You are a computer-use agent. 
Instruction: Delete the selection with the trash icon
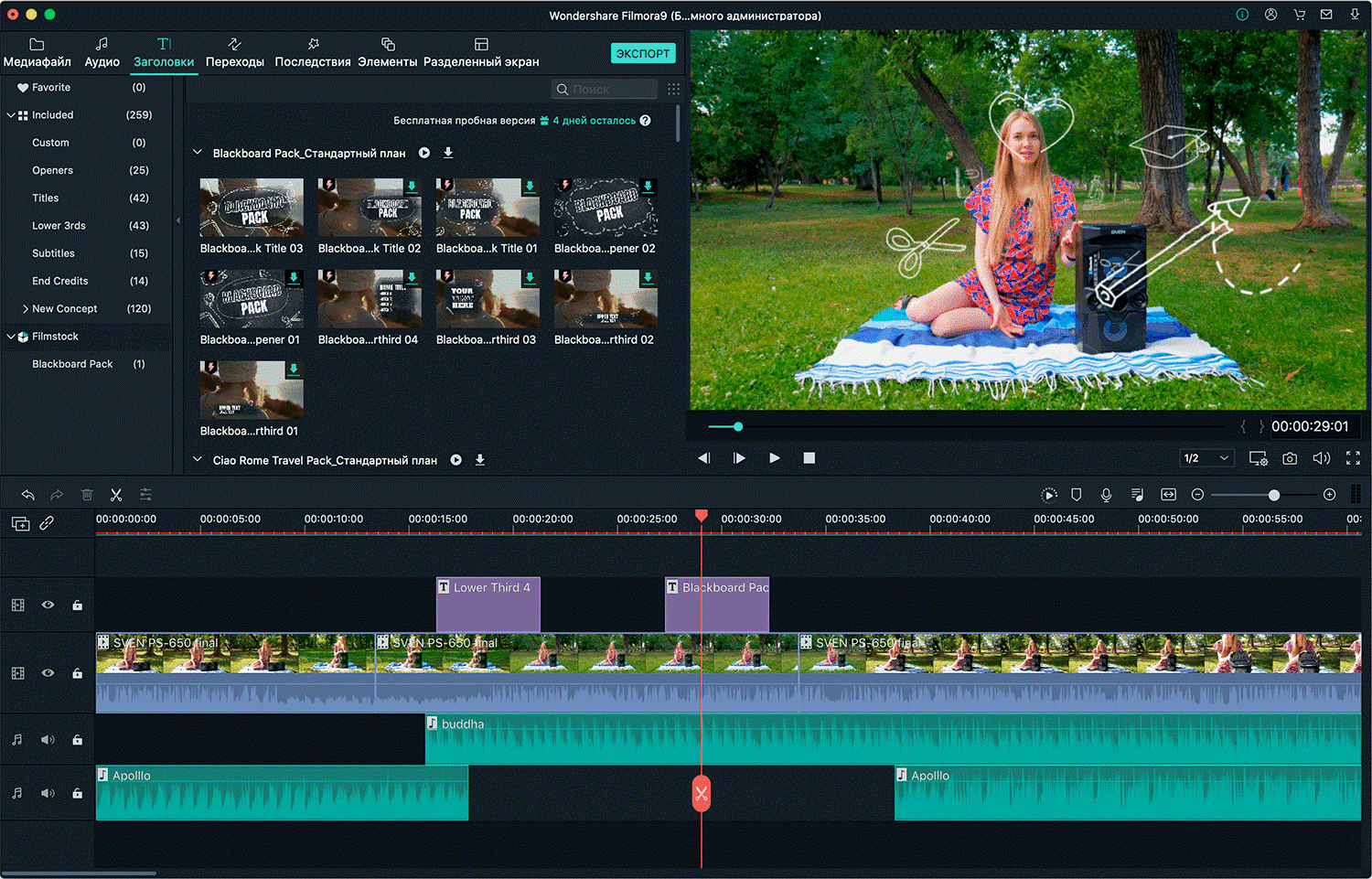[x=87, y=495]
